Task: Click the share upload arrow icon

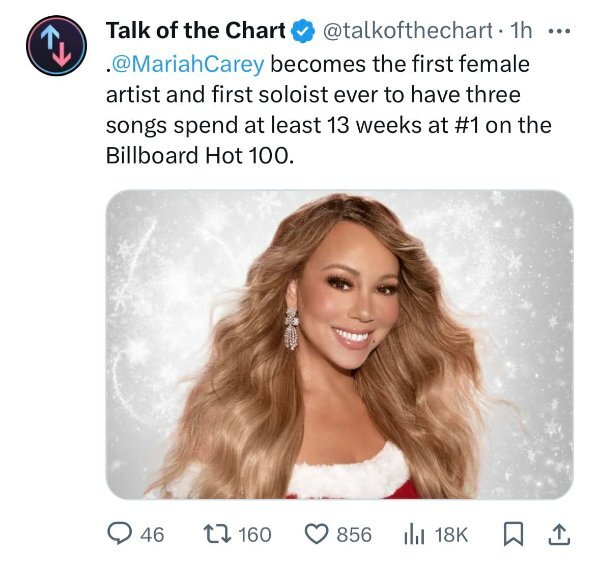Action: pos(557,534)
